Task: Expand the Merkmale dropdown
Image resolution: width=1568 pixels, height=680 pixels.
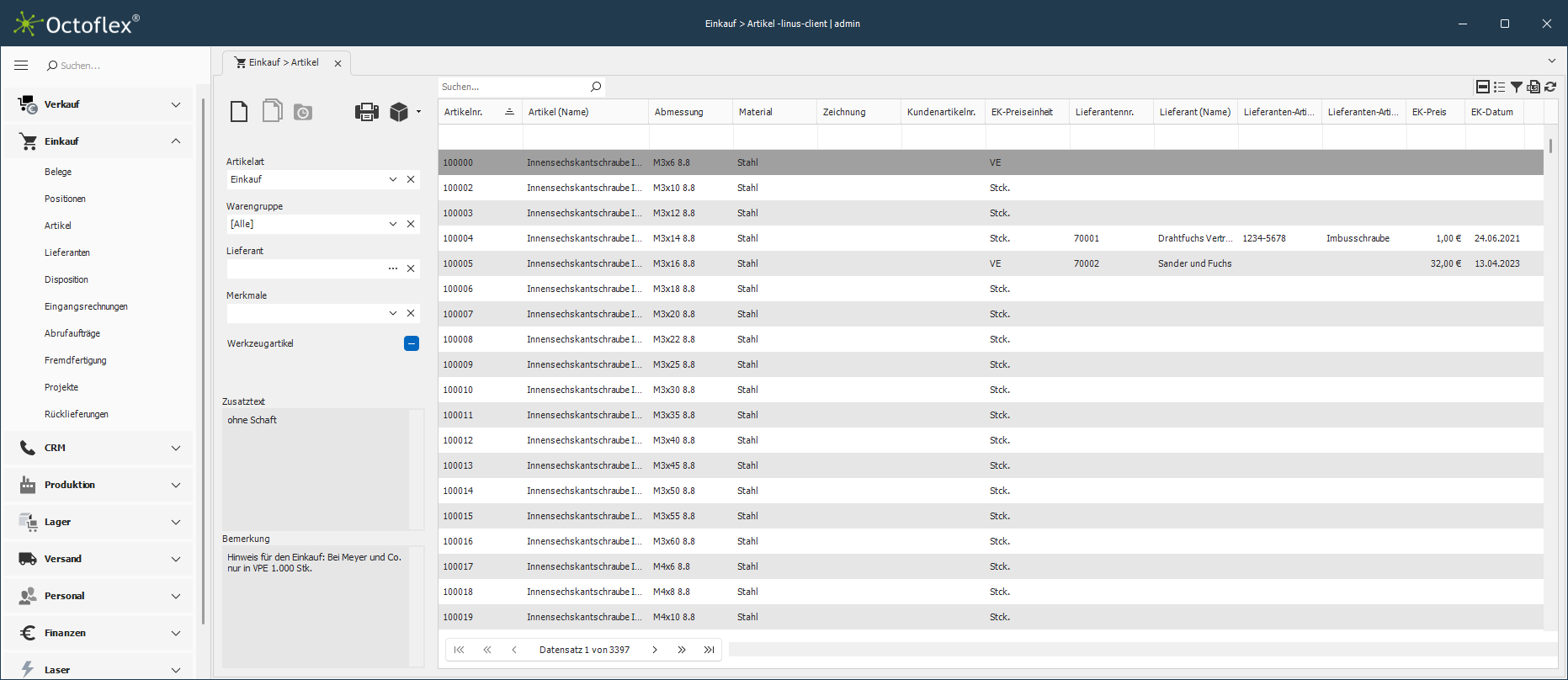Action: click(x=392, y=313)
